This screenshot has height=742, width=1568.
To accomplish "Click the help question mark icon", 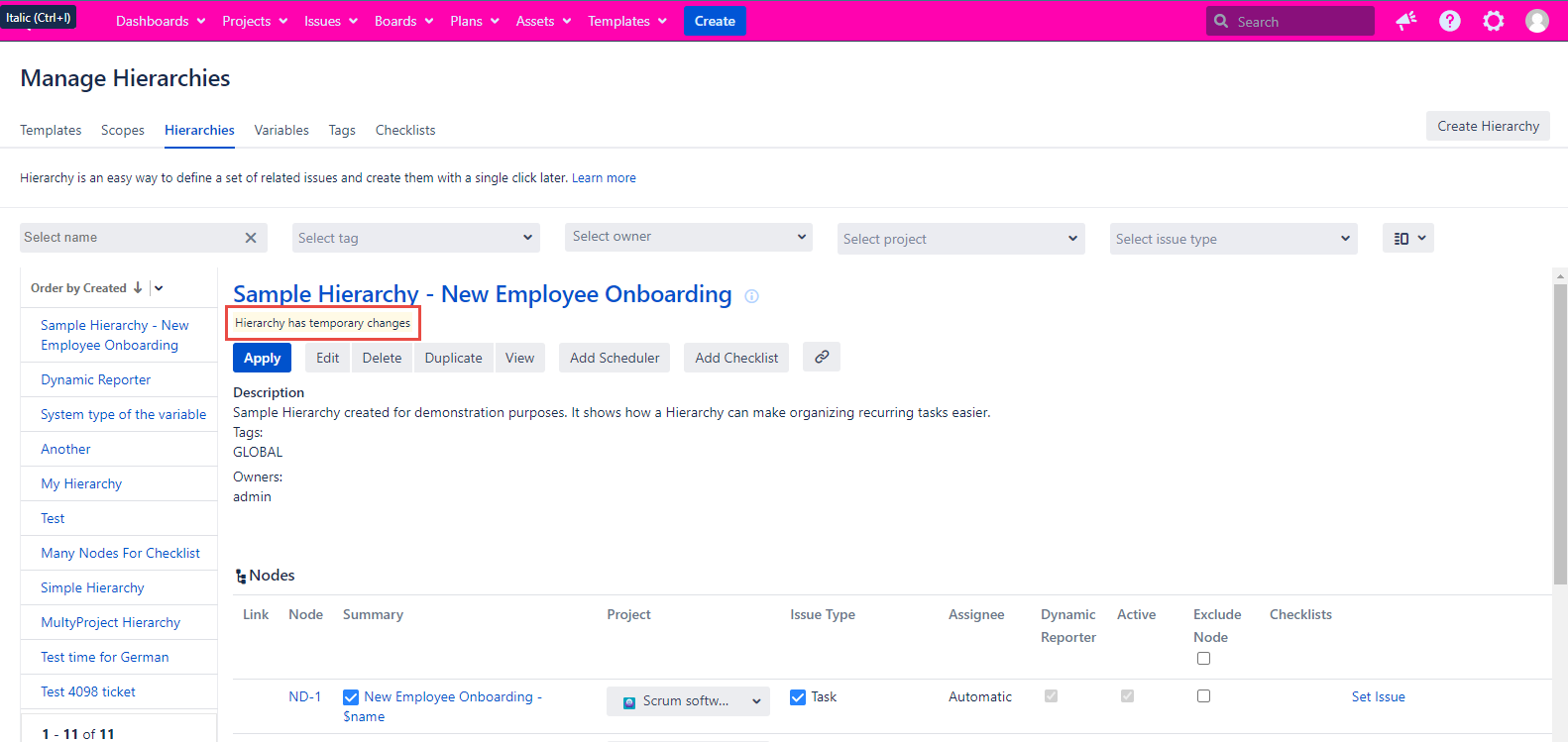I will (1449, 21).
